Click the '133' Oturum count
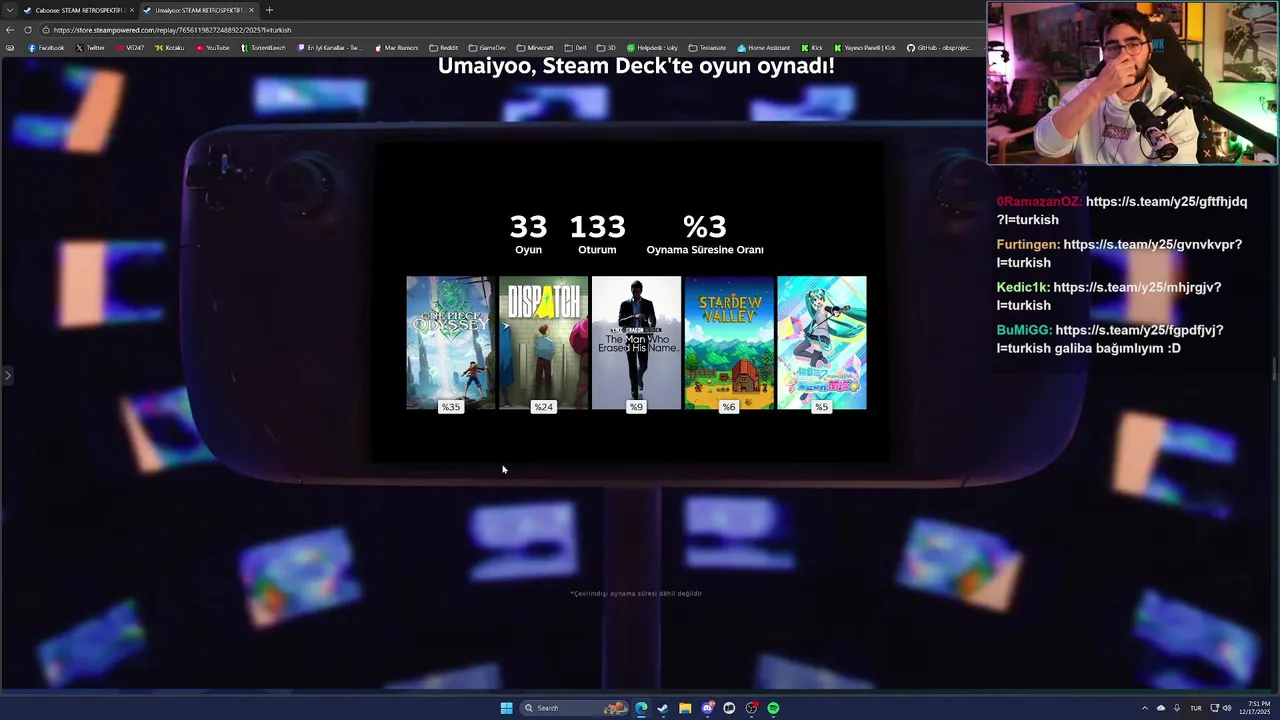Image resolution: width=1280 pixels, height=720 pixels. click(x=597, y=227)
